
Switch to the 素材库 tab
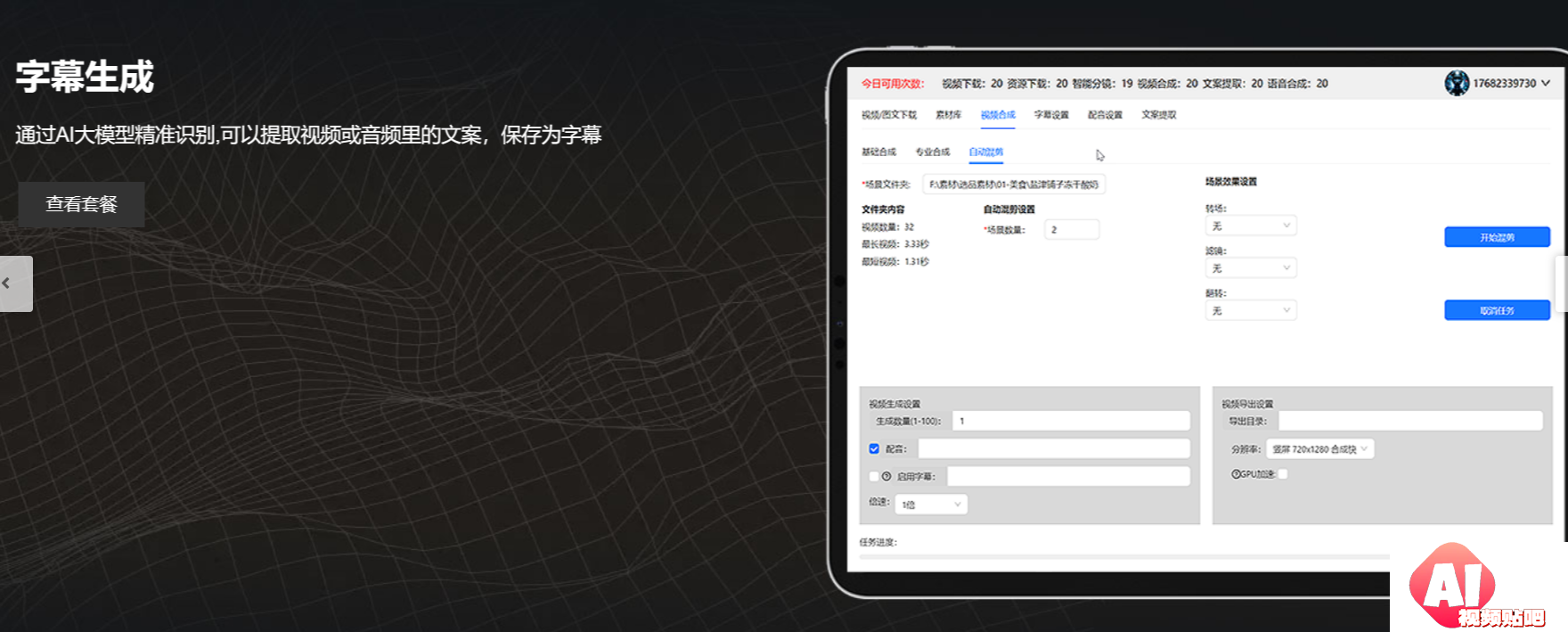948,115
